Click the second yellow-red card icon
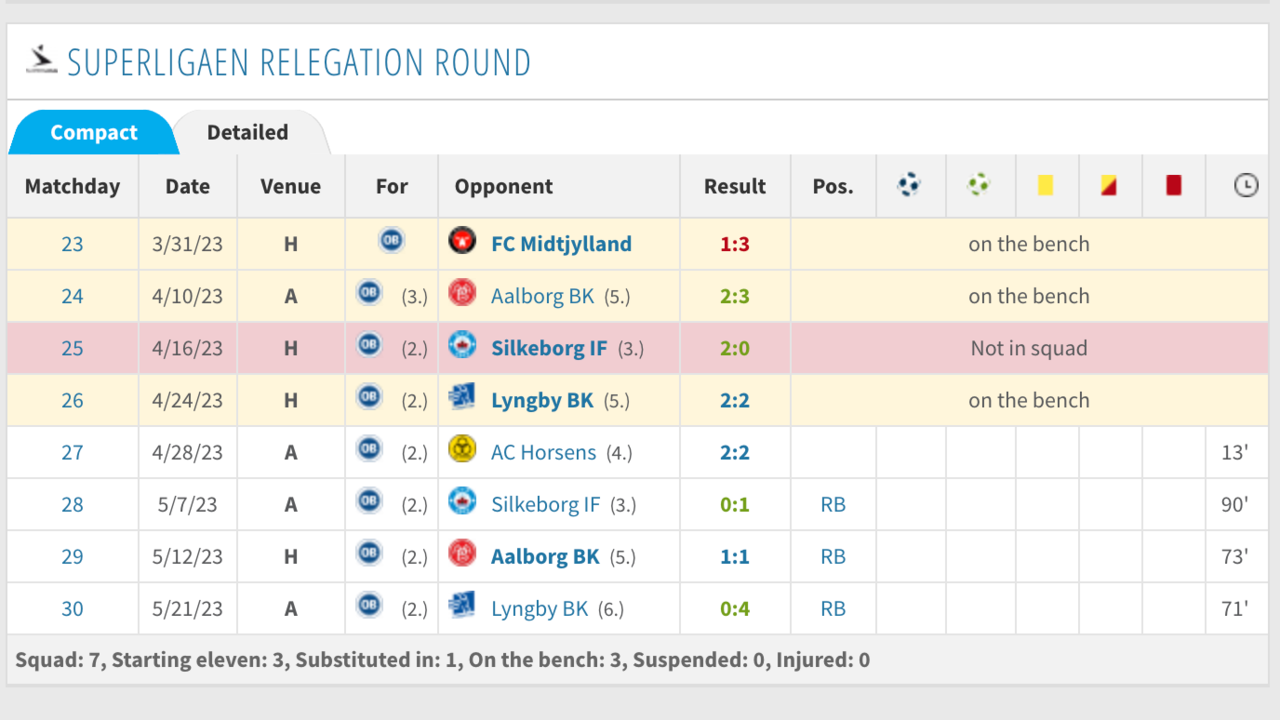Screen dimensions: 1280x720 (x=1108, y=186)
